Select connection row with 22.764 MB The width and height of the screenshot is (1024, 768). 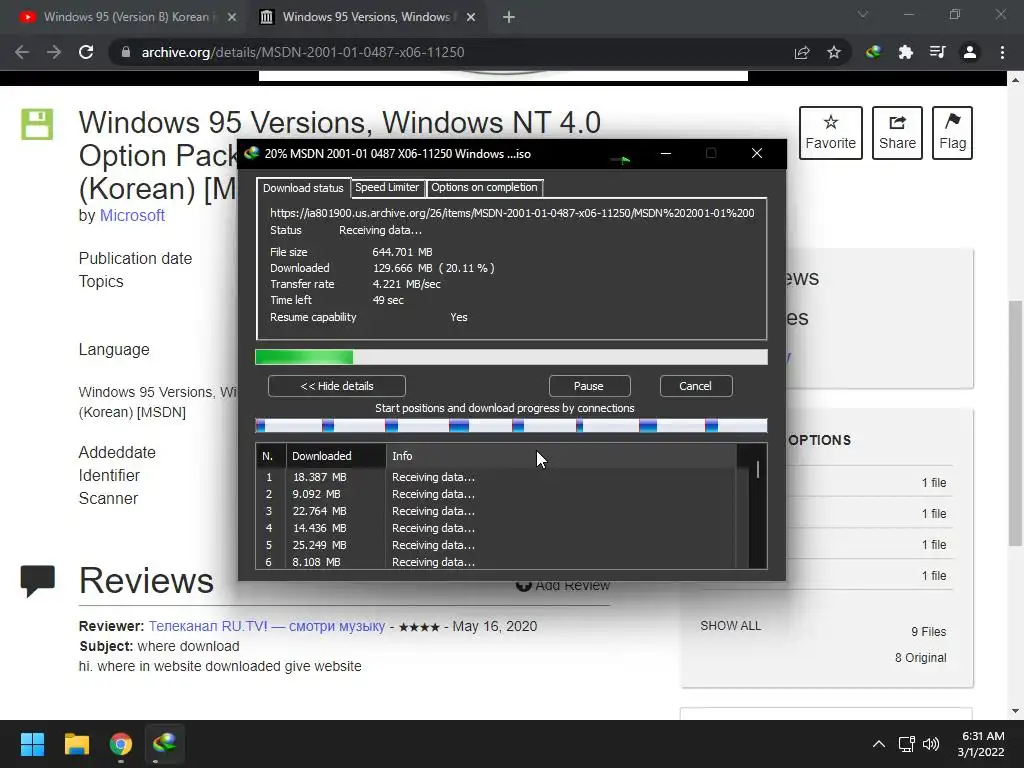496,511
